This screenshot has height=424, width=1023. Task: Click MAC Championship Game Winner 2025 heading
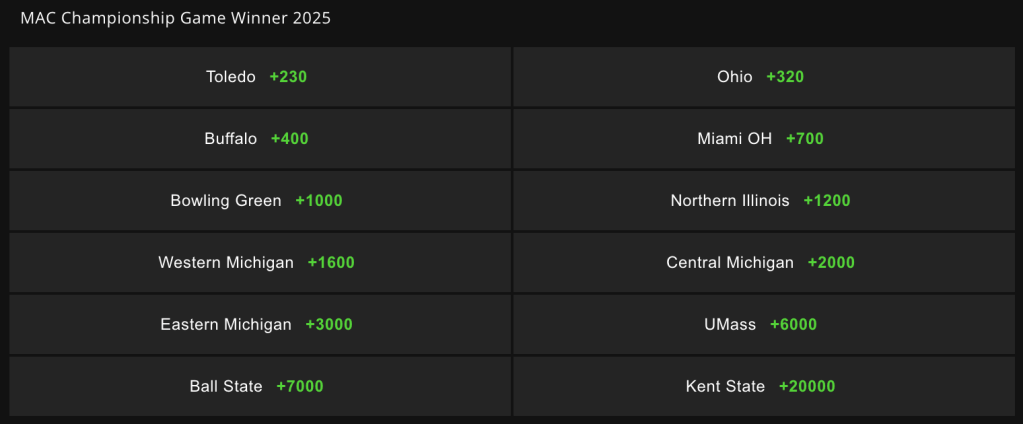click(x=176, y=19)
